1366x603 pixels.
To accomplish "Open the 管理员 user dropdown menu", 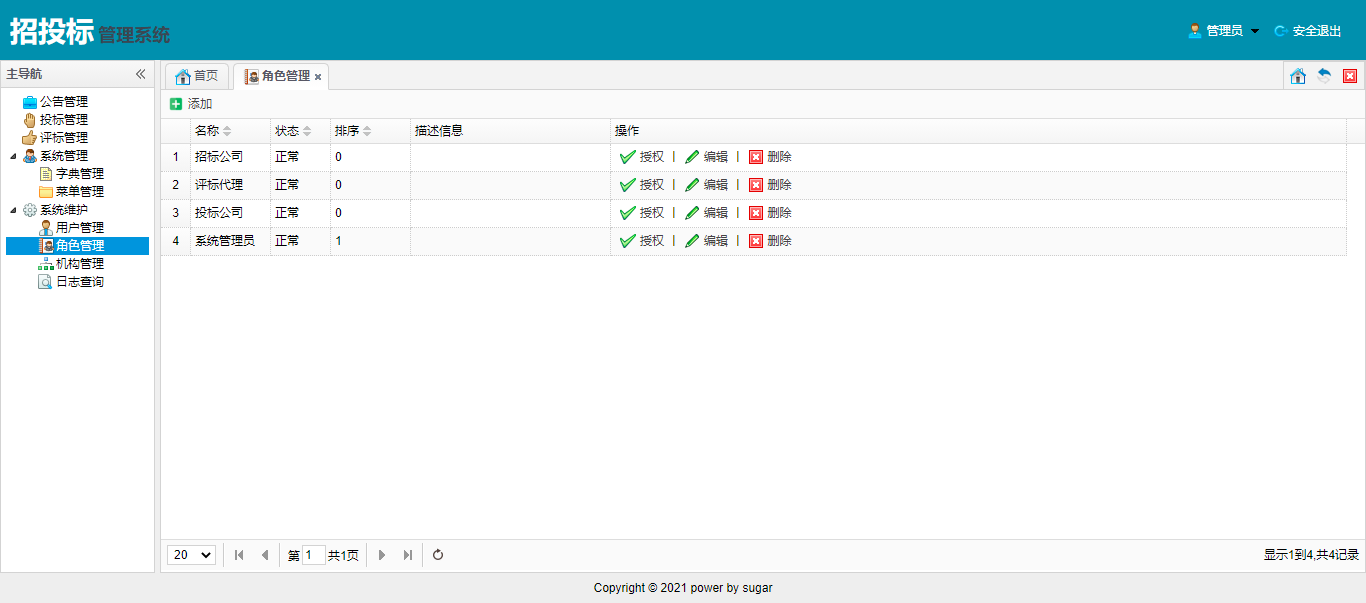I will [1224, 31].
